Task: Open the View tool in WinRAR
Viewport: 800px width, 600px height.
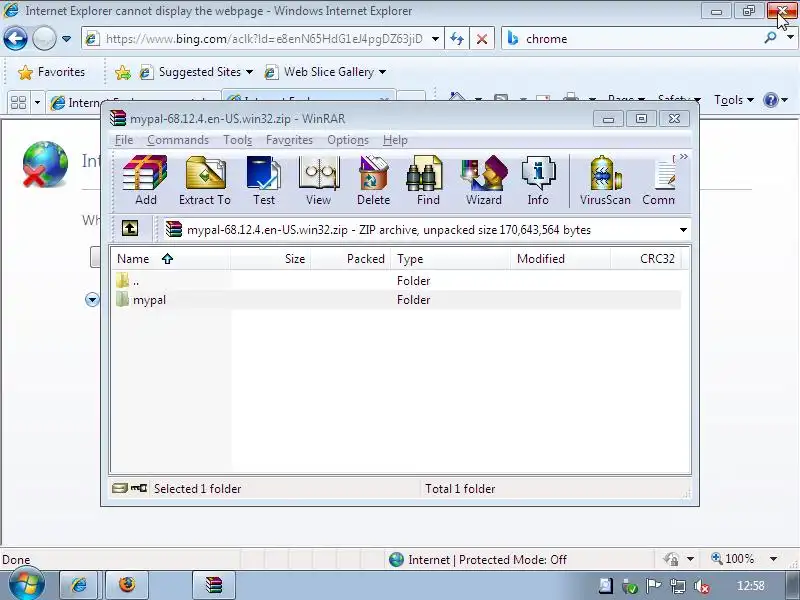Action: click(318, 181)
